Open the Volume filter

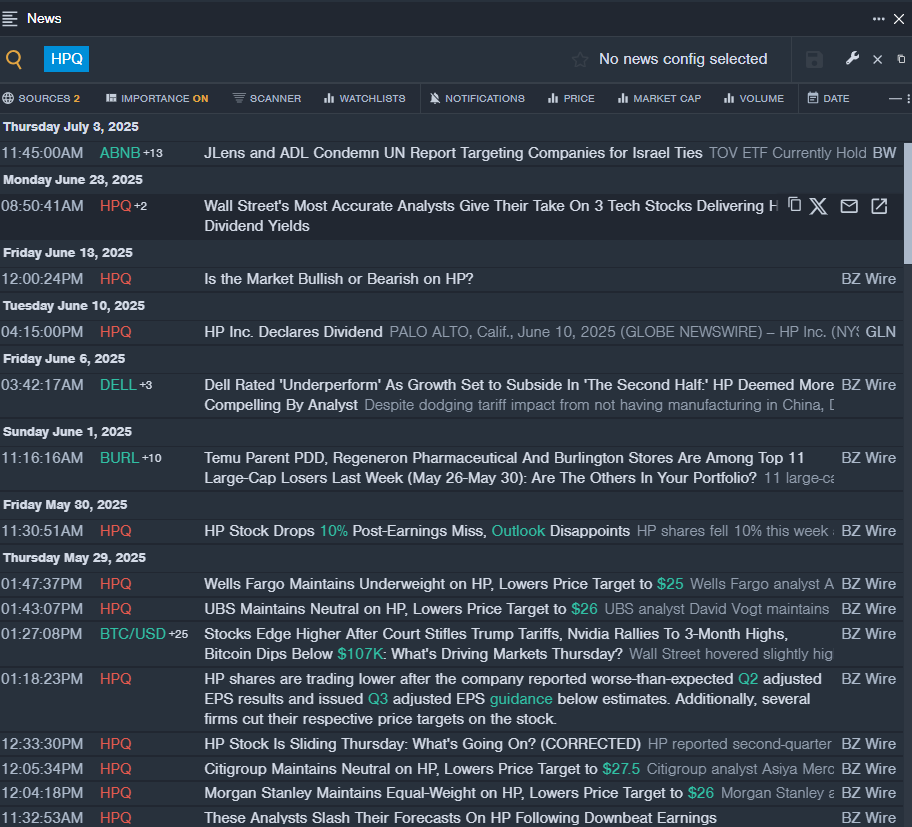click(754, 98)
